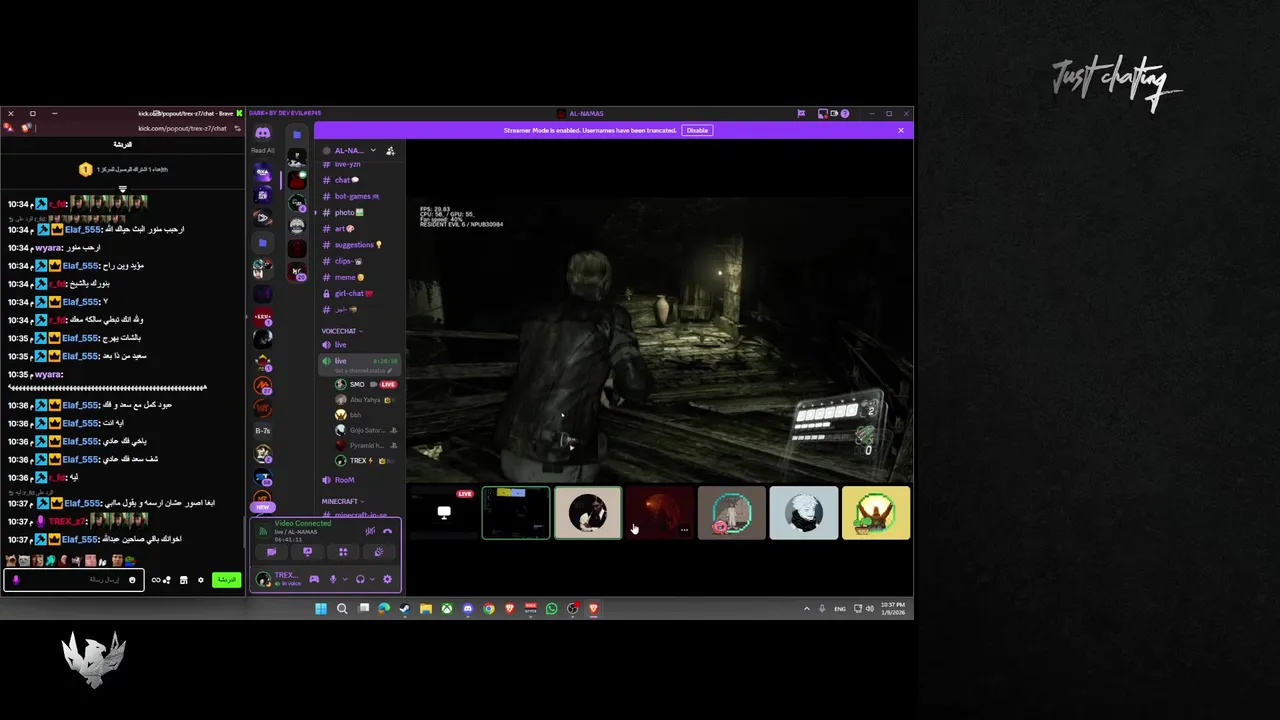The image size is (1280, 720).
Task: Open the B-7s server in sidebar
Action: tap(263, 431)
